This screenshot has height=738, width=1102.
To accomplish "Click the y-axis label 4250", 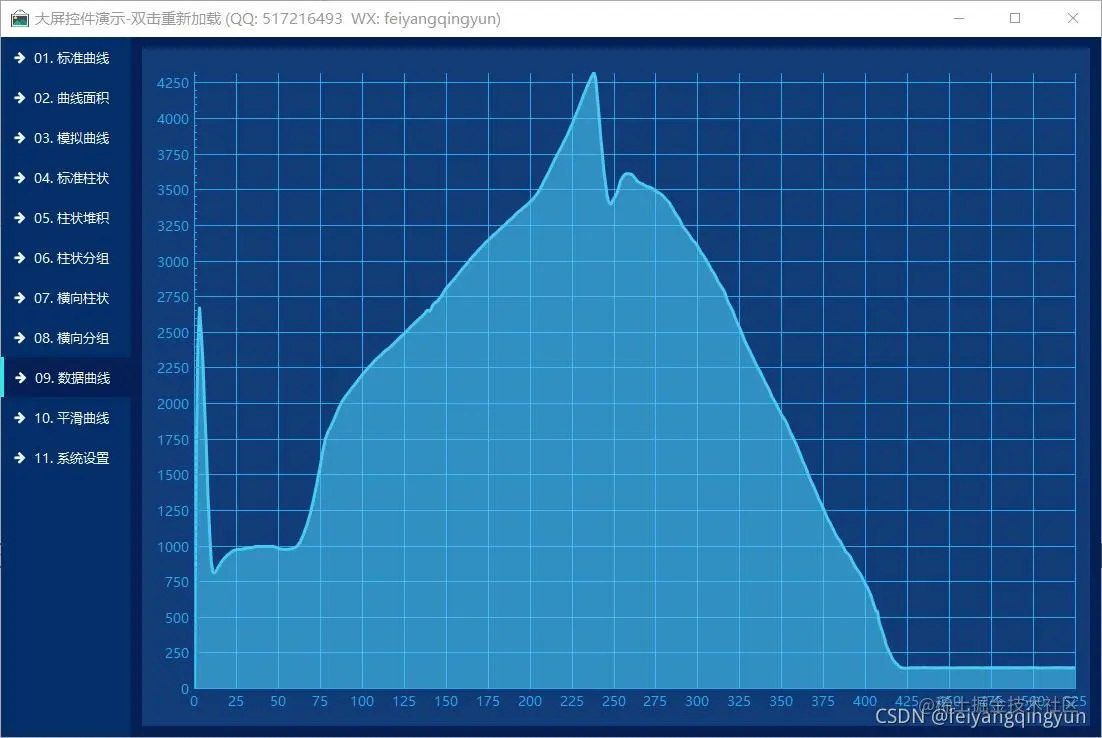I will (172, 83).
